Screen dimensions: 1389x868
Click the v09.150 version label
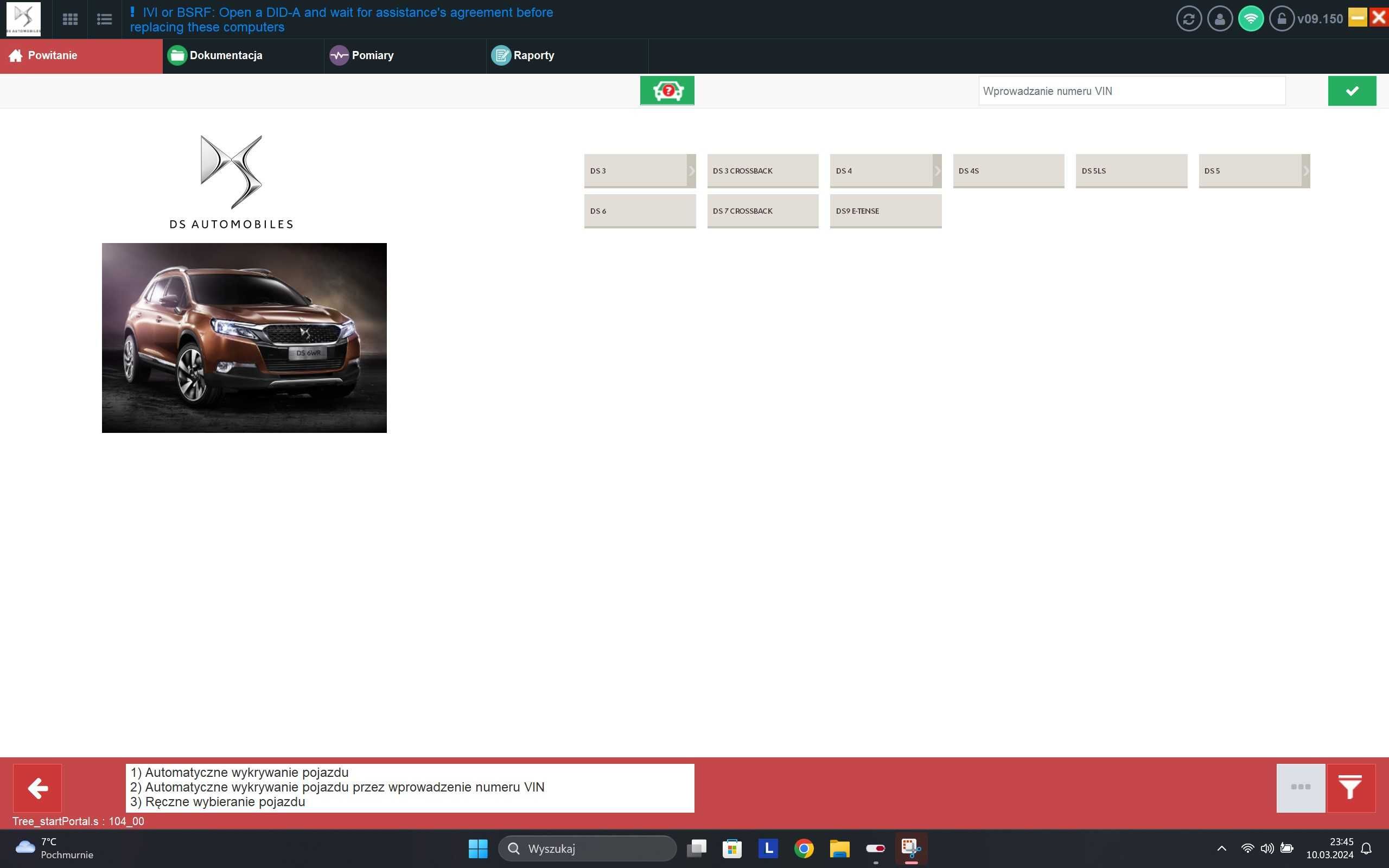tap(1320, 19)
